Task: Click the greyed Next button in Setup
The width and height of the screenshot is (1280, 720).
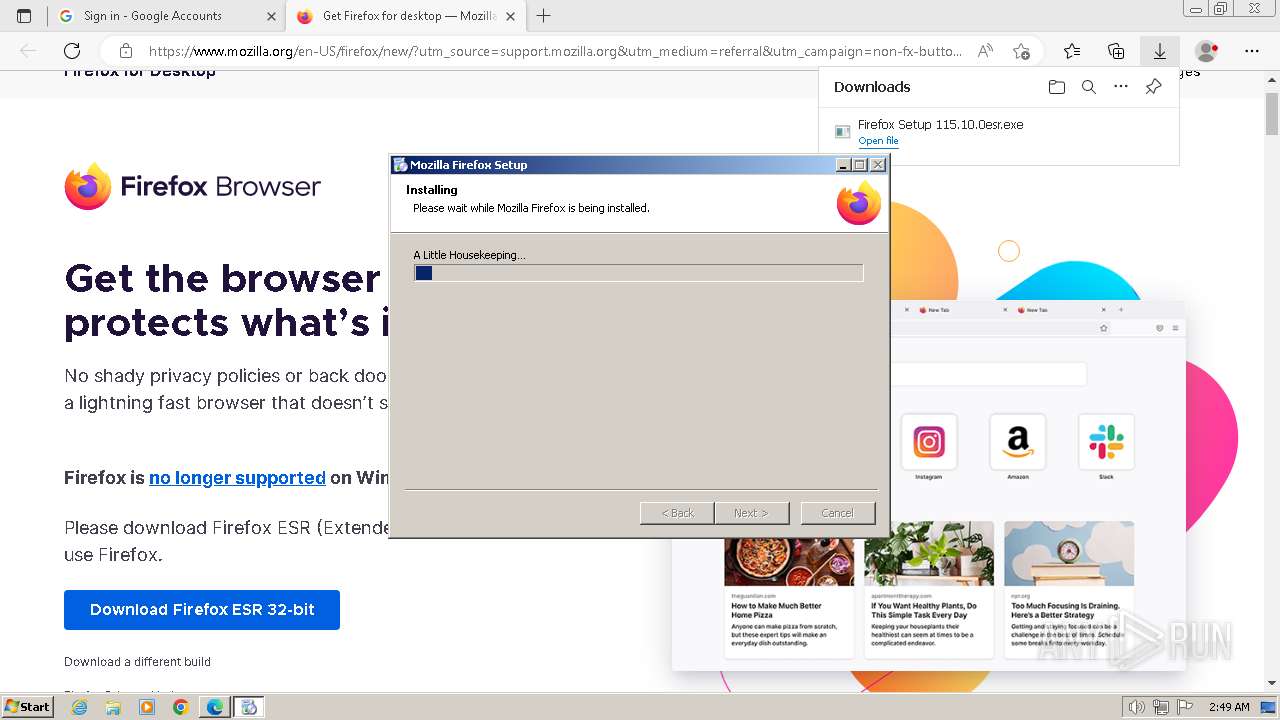Action: pos(752,513)
